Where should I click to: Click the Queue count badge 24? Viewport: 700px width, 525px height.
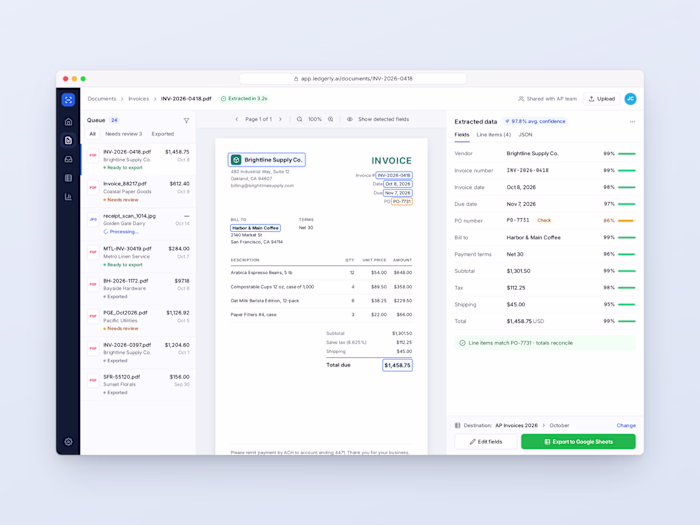(x=114, y=120)
